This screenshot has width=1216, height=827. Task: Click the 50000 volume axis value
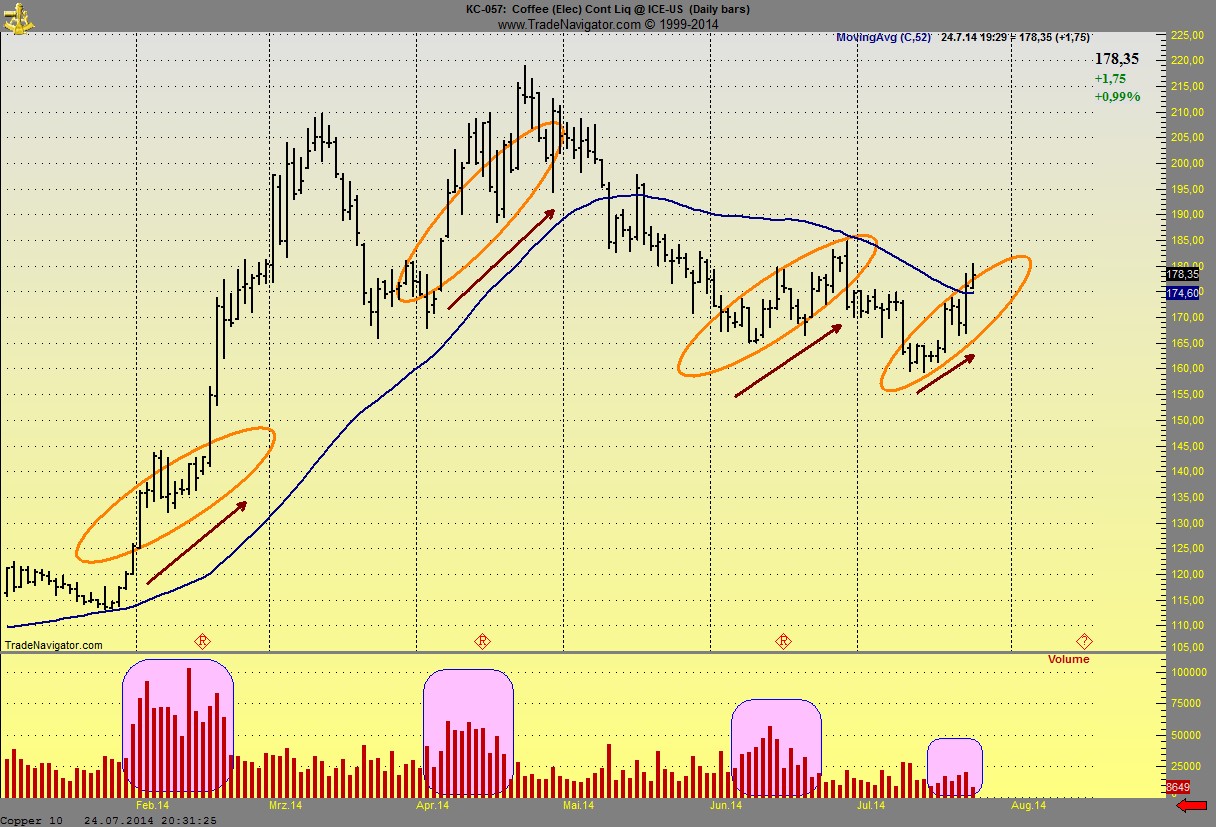(x=1184, y=735)
